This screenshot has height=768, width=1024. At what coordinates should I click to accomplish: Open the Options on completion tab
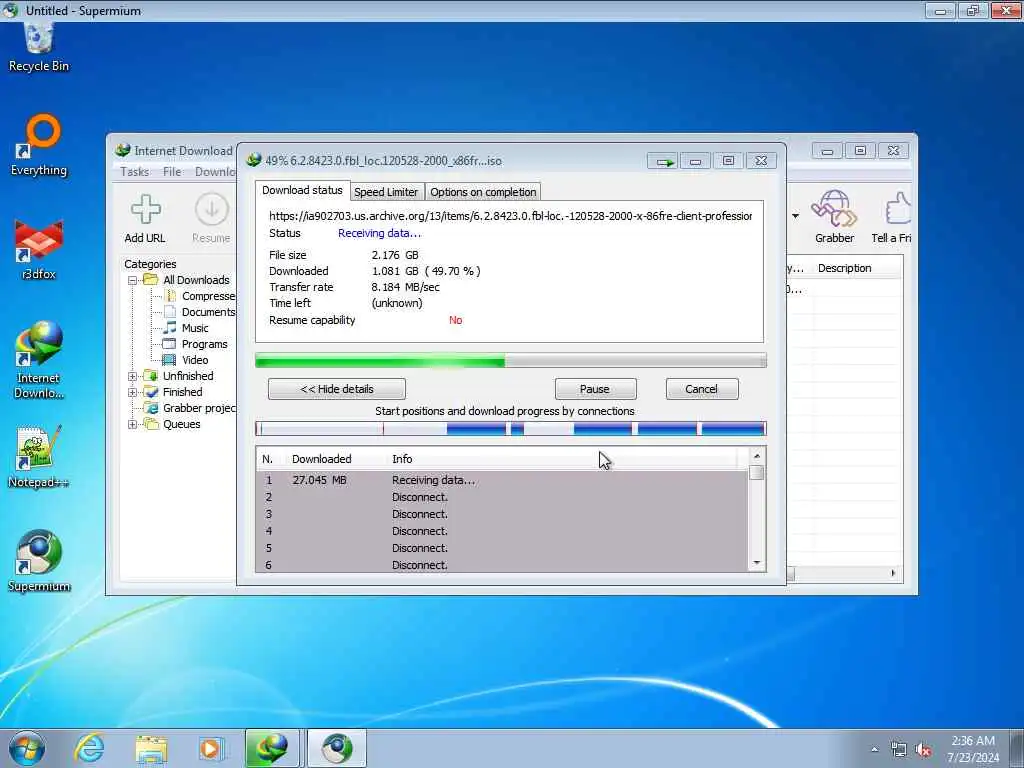coord(483,192)
